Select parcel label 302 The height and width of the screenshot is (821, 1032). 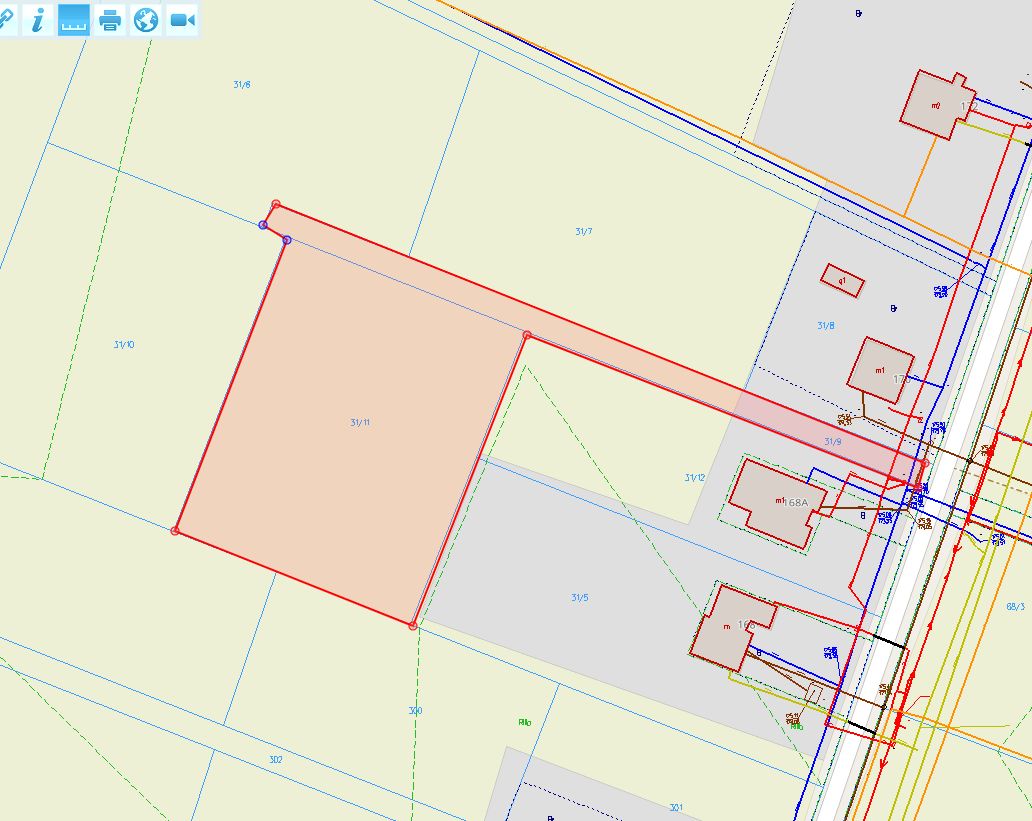pos(276,759)
